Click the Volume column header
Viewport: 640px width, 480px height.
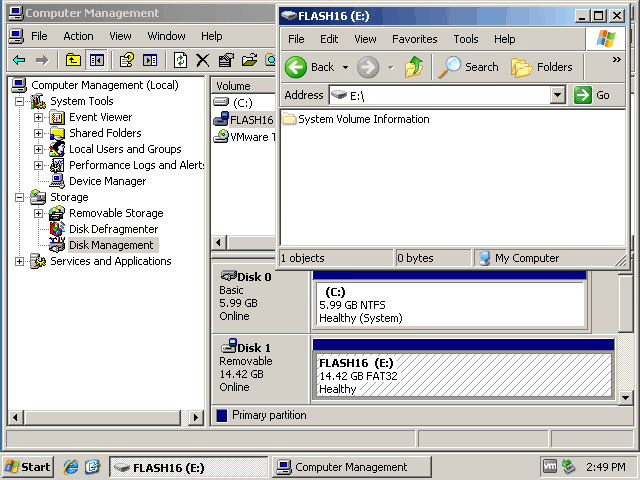click(x=243, y=86)
